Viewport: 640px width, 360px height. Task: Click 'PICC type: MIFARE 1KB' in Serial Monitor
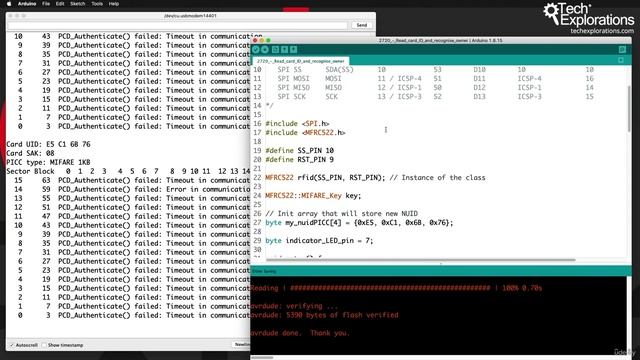(48, 162)
